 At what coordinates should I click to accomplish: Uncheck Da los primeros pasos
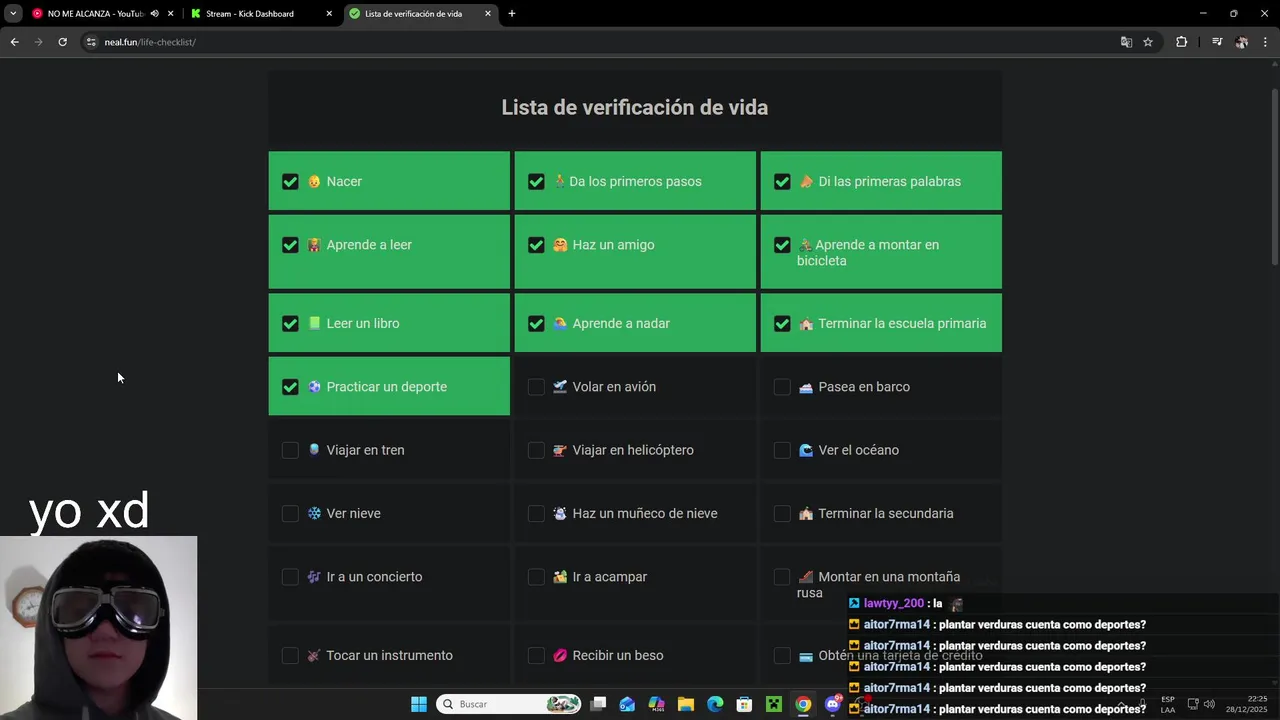536,181
